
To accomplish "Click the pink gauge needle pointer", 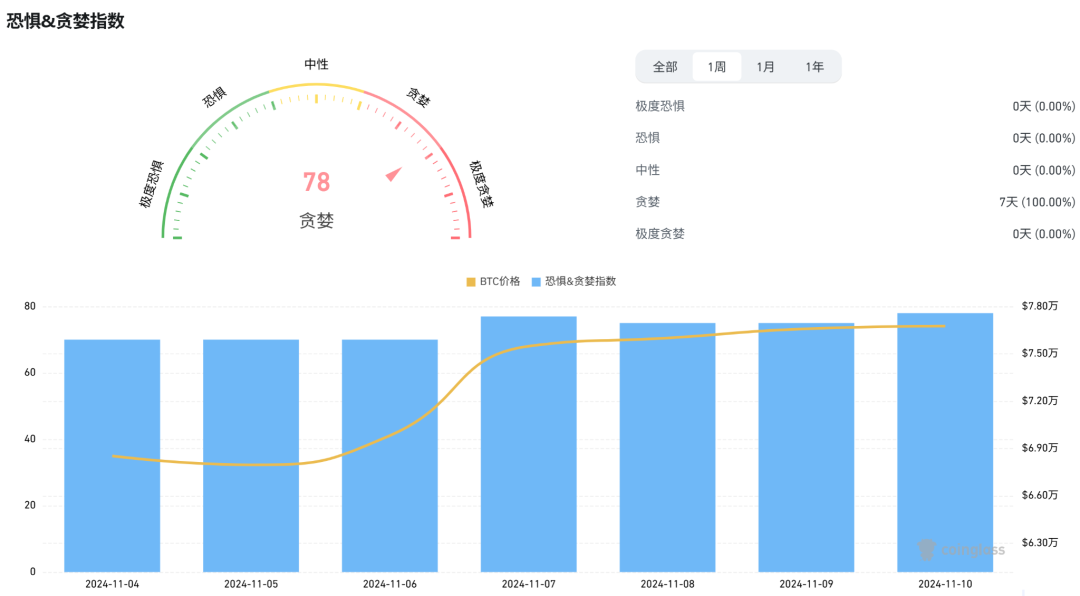I will 394,174.
